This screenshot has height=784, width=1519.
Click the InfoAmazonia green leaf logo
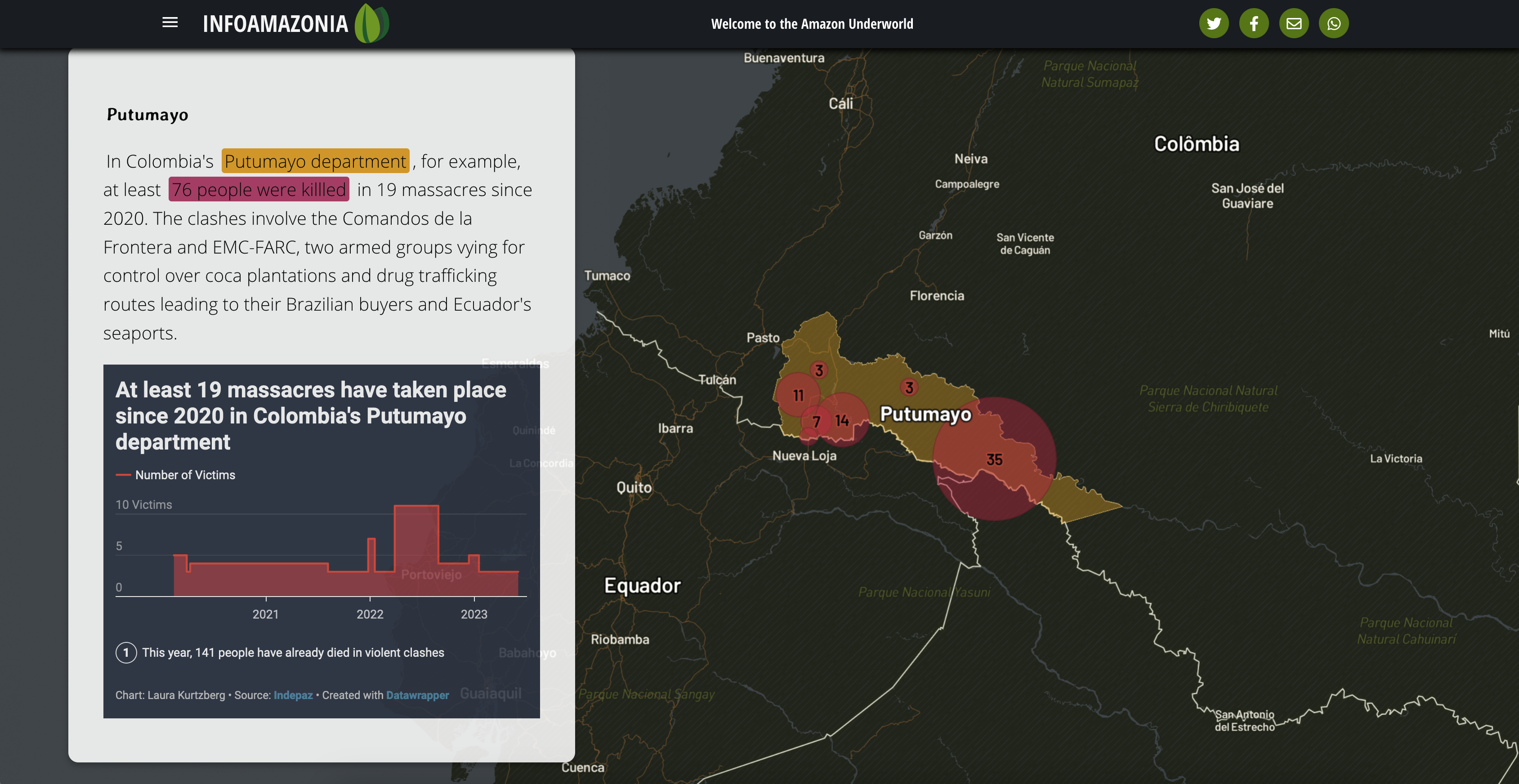[x=371, y=23]
